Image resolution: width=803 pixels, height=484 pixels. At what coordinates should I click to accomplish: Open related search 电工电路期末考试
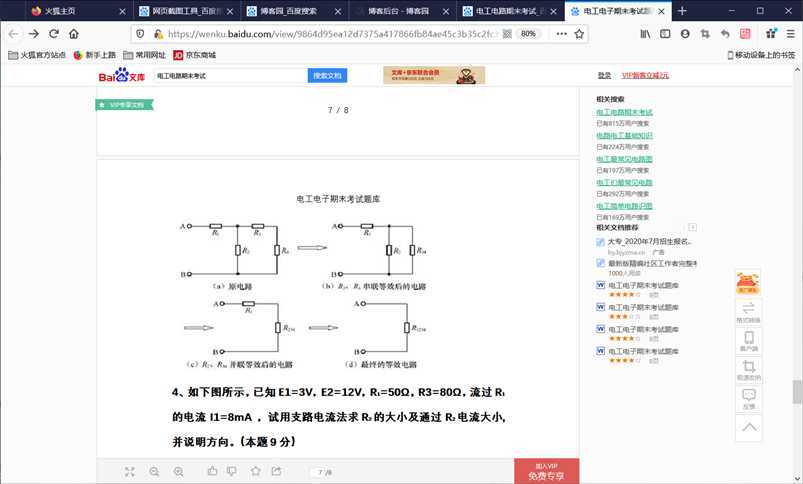coord(624,112)
